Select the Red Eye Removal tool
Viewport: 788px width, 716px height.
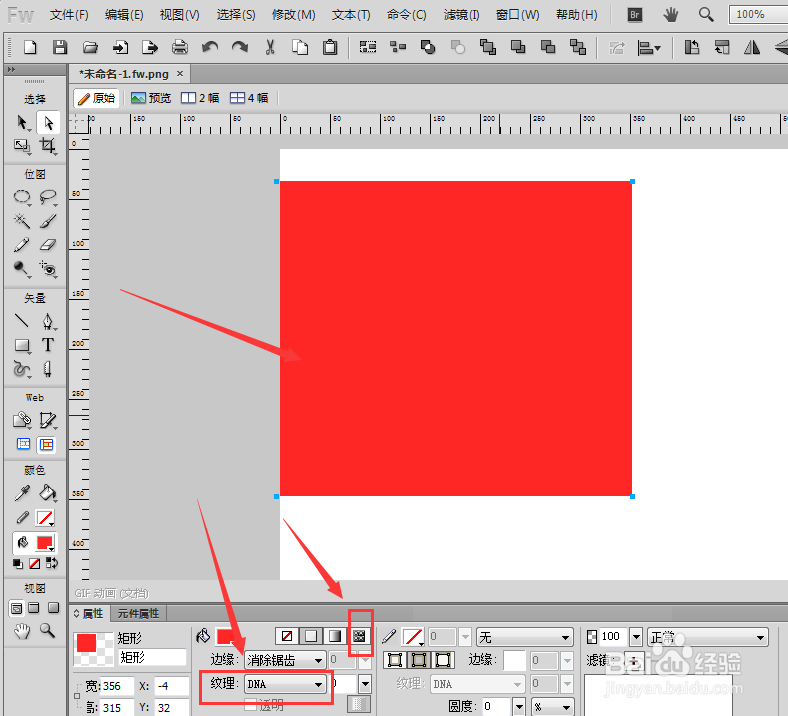coord(48,269)
